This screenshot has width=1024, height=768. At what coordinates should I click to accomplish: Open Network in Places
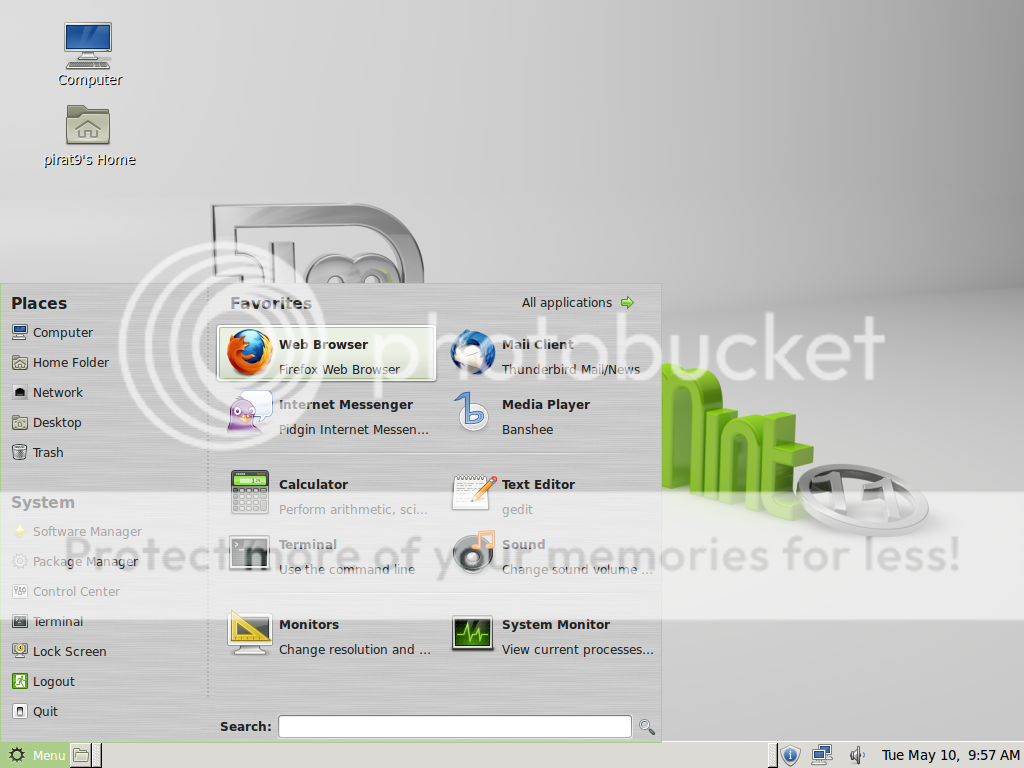point(48,392)
